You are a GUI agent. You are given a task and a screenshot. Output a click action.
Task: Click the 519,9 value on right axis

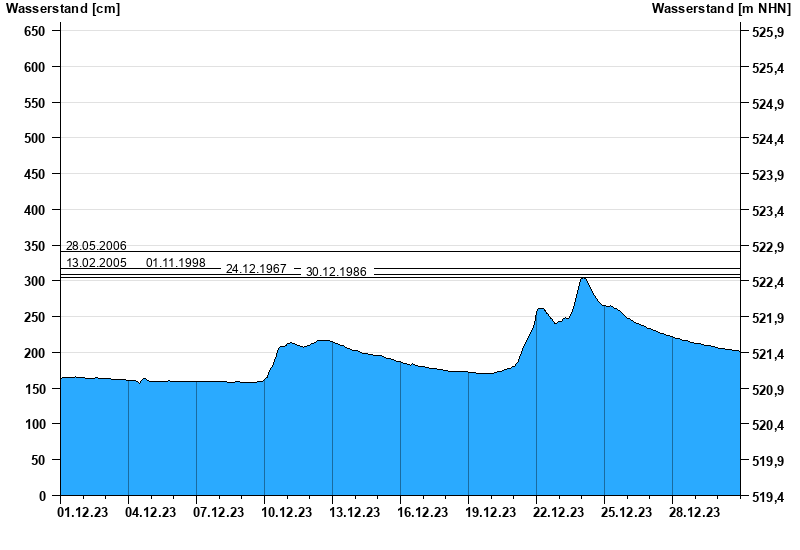pos(768,461)
